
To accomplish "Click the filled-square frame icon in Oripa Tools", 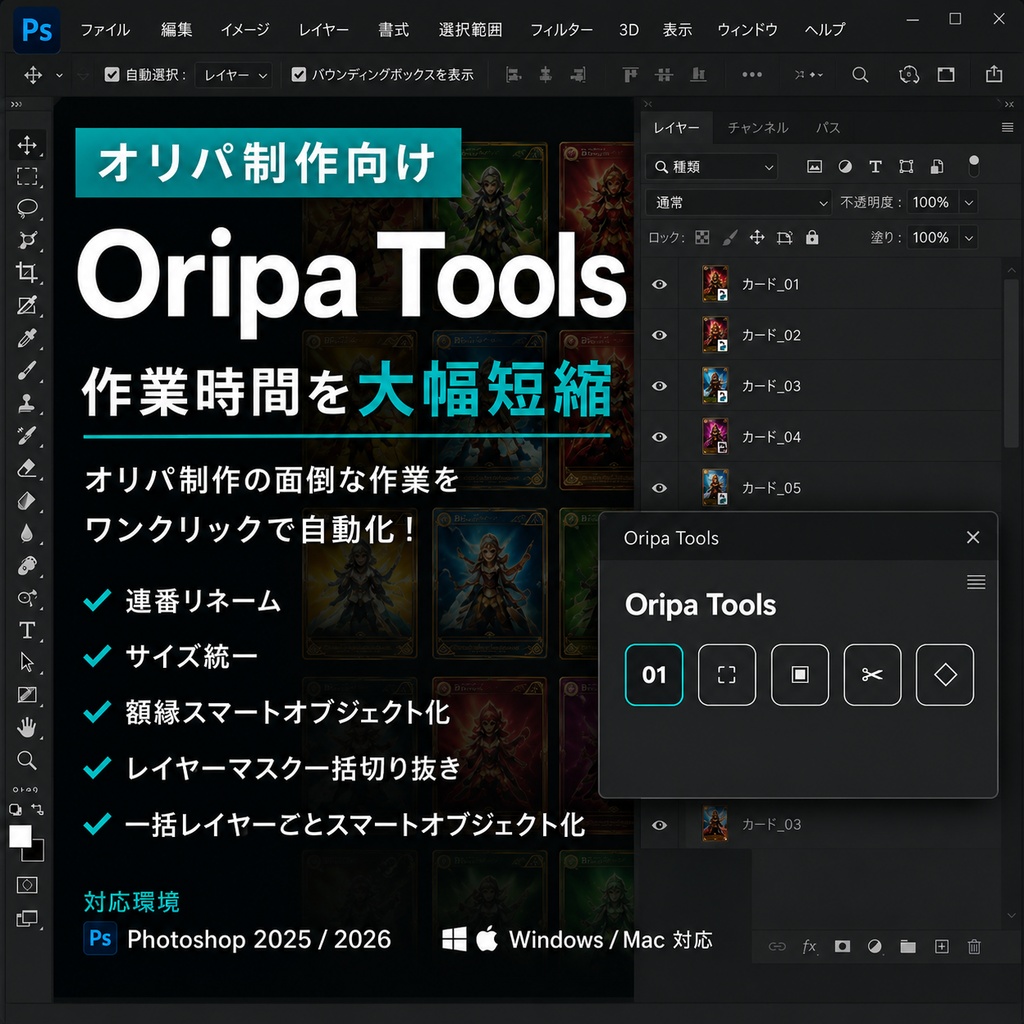I will (x=800, y=675).
